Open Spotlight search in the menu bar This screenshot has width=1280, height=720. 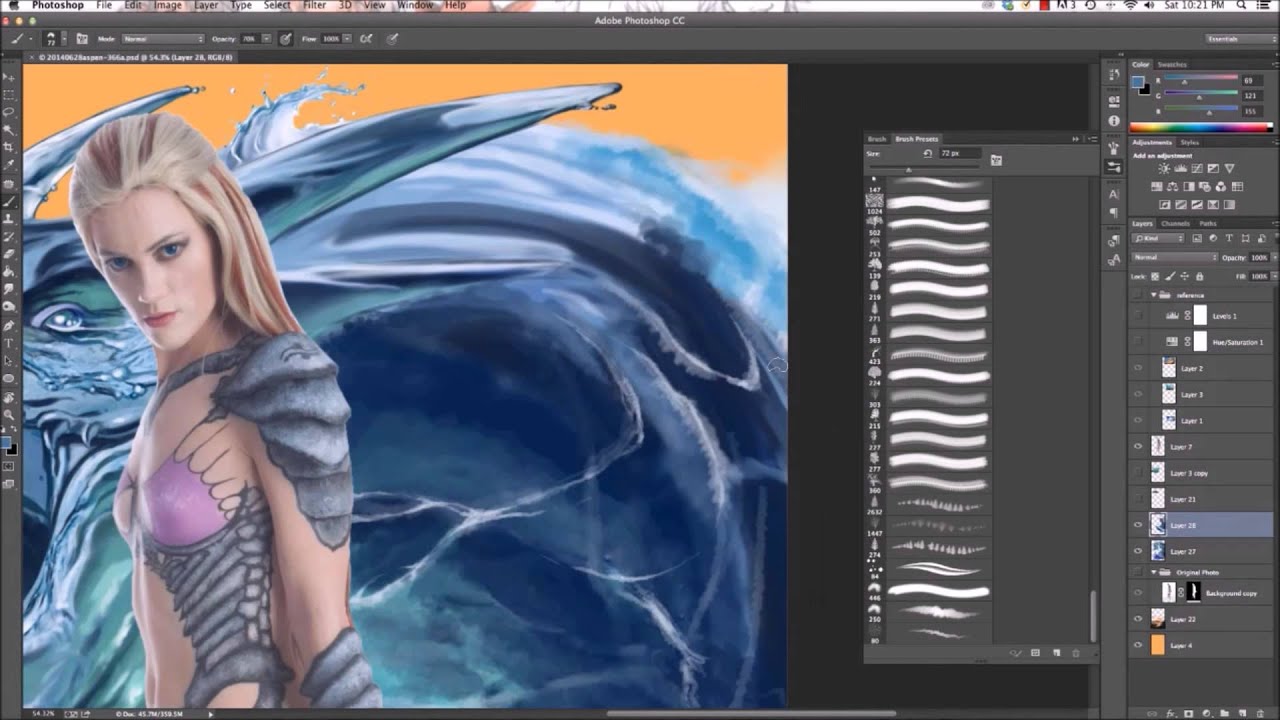(1241, 5)
